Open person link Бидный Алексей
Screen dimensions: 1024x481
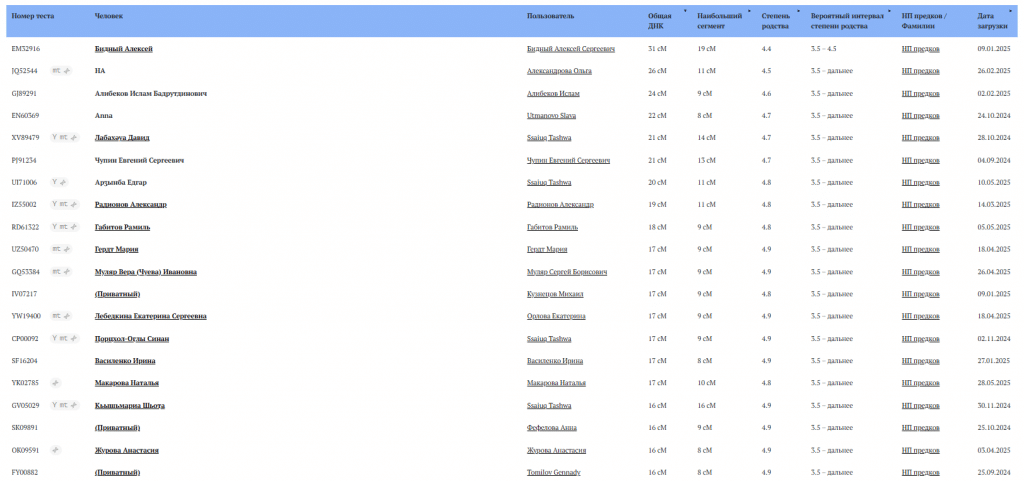(x=123, y=49)
